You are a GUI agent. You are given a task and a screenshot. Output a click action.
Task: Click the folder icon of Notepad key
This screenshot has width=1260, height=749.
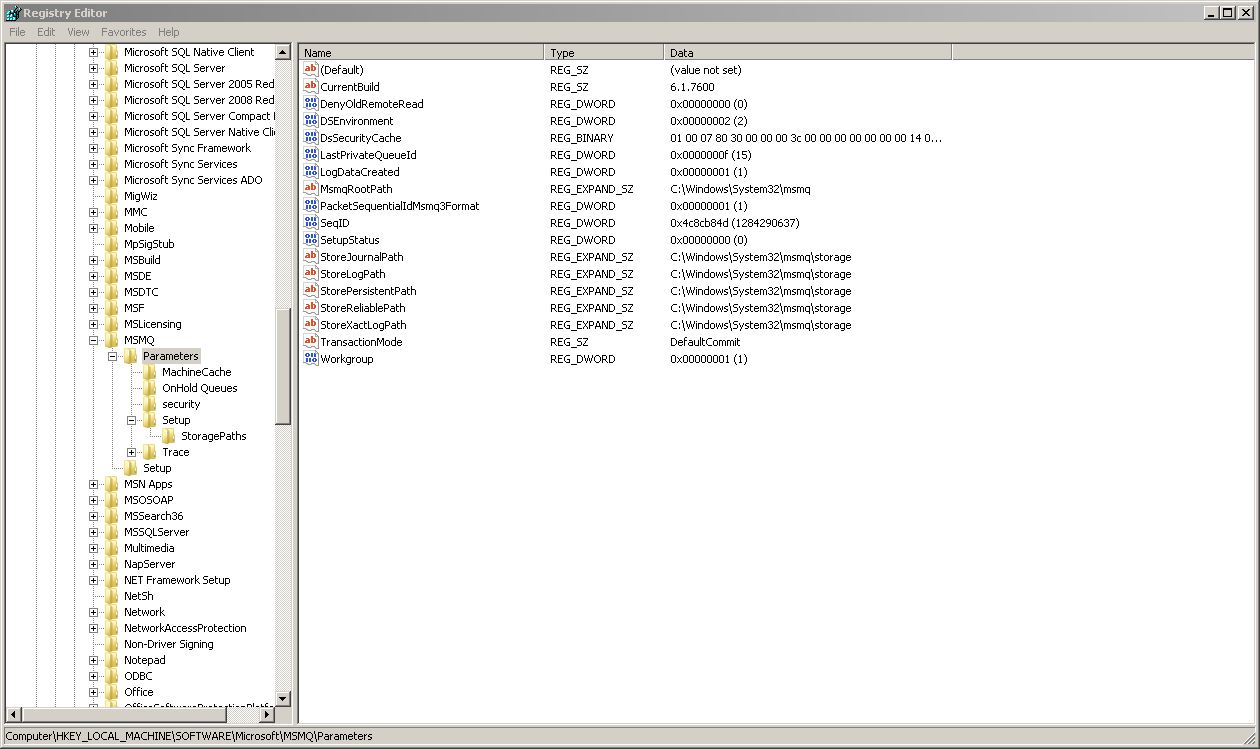112,660
